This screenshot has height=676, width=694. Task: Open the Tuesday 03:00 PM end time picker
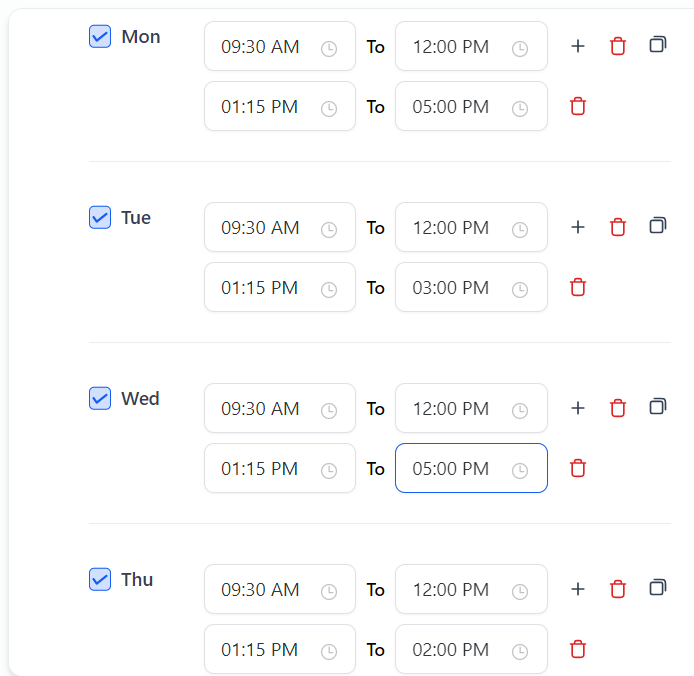(x=520, y=289)
